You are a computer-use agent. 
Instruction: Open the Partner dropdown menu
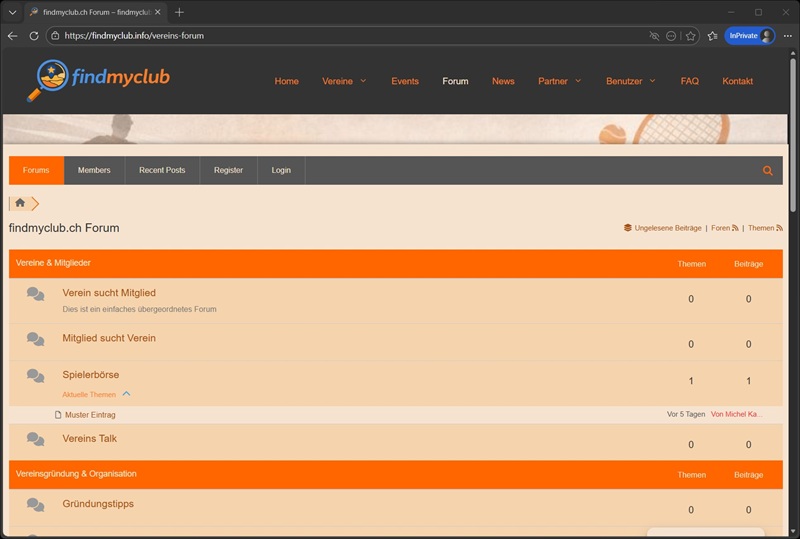559,81
